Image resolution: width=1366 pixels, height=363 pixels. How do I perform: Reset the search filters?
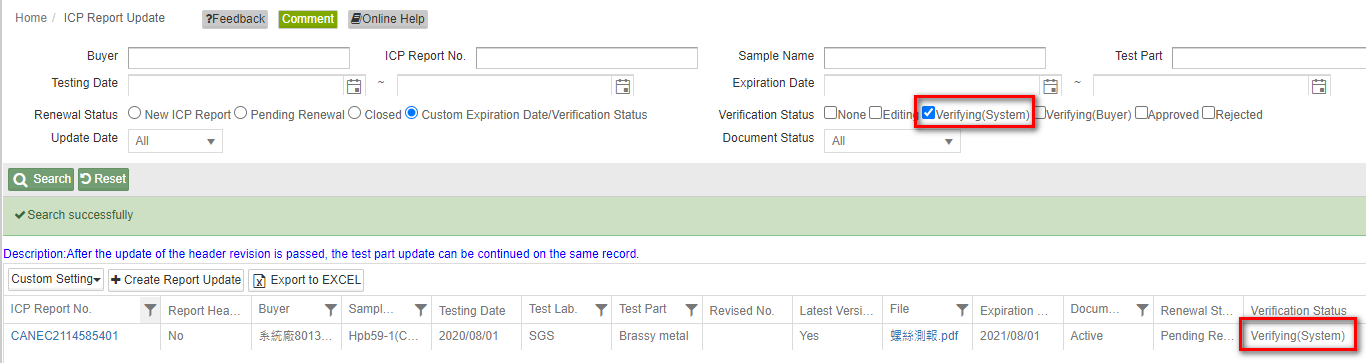click(103, 179)
